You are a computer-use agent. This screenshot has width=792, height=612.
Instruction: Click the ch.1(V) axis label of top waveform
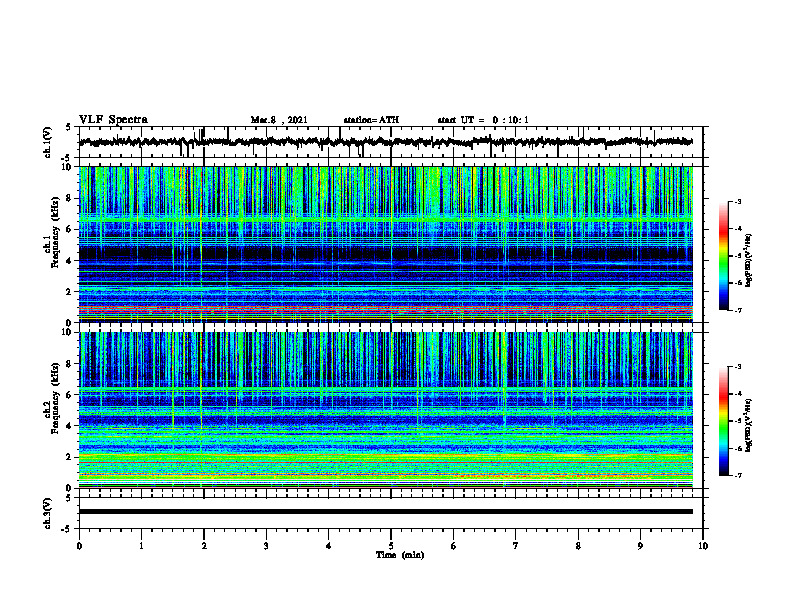pos(48,142)
